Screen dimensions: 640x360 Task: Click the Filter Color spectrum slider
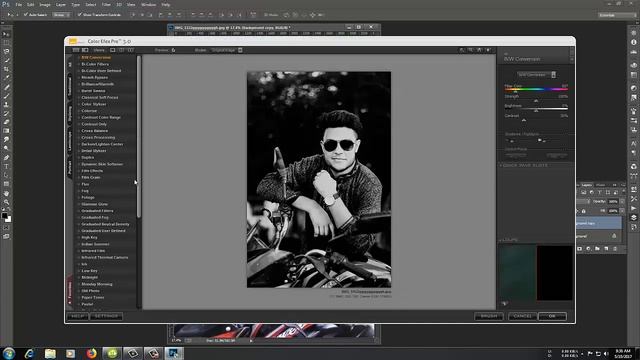tap(536, 89)
